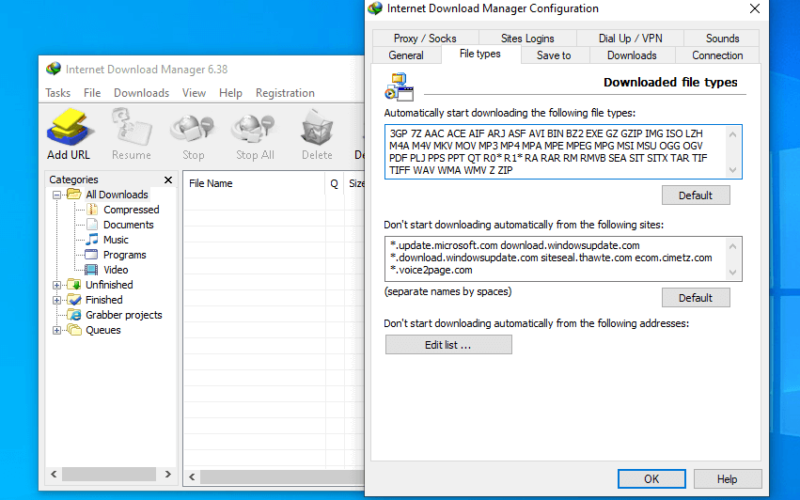Click sites box scroll up arrow

(x=733, y=246)
